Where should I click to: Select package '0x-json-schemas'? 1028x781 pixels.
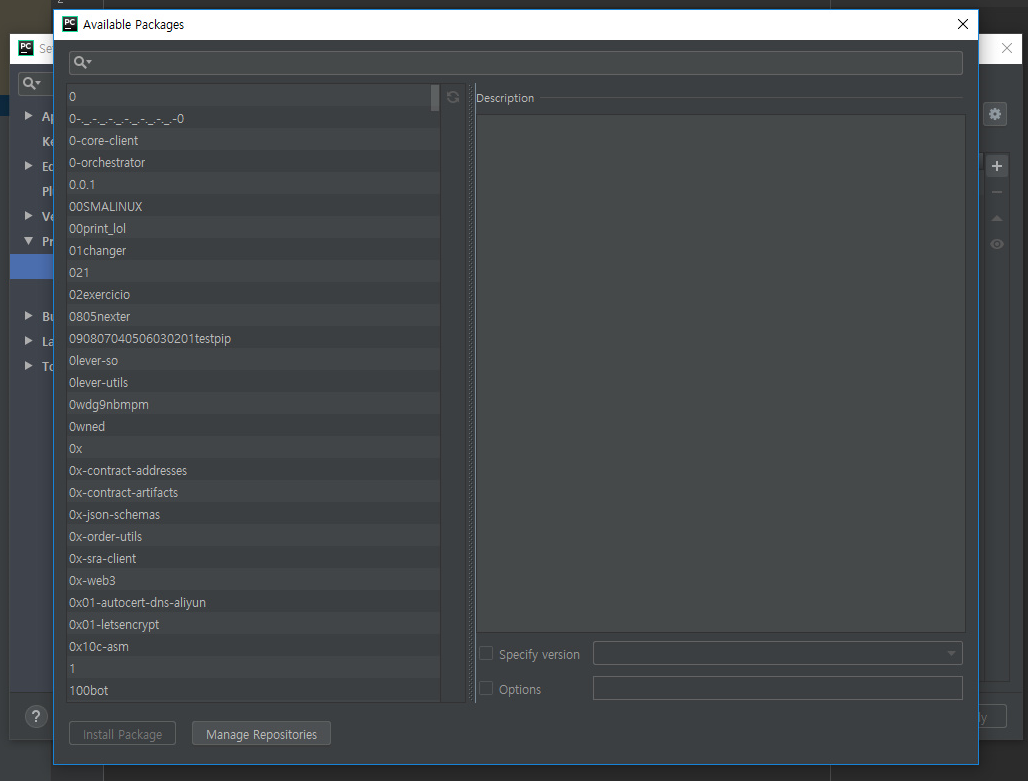(253, 514)
